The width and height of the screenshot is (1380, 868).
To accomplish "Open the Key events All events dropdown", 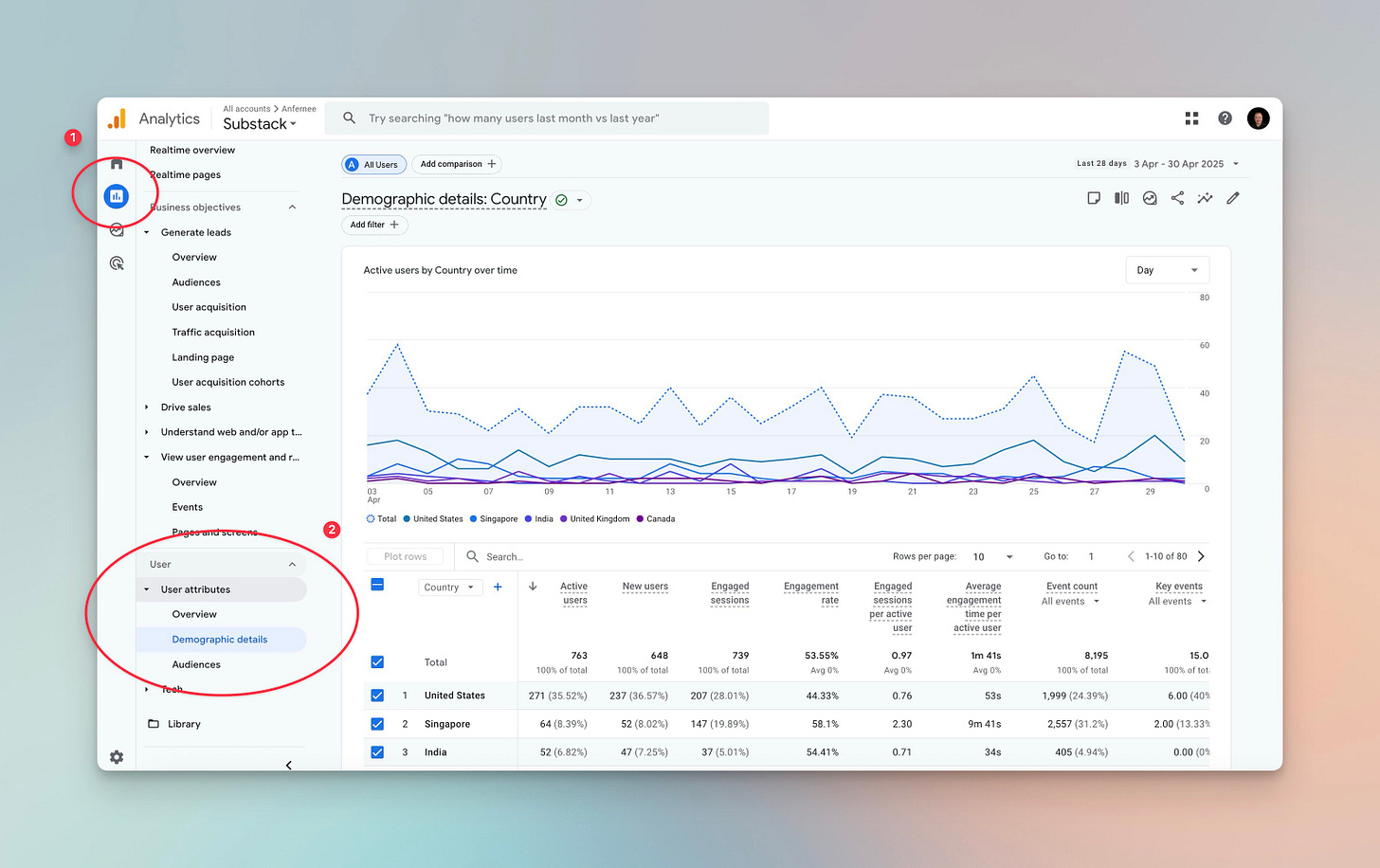I will pyautogui.click(x=1177, y=602).
